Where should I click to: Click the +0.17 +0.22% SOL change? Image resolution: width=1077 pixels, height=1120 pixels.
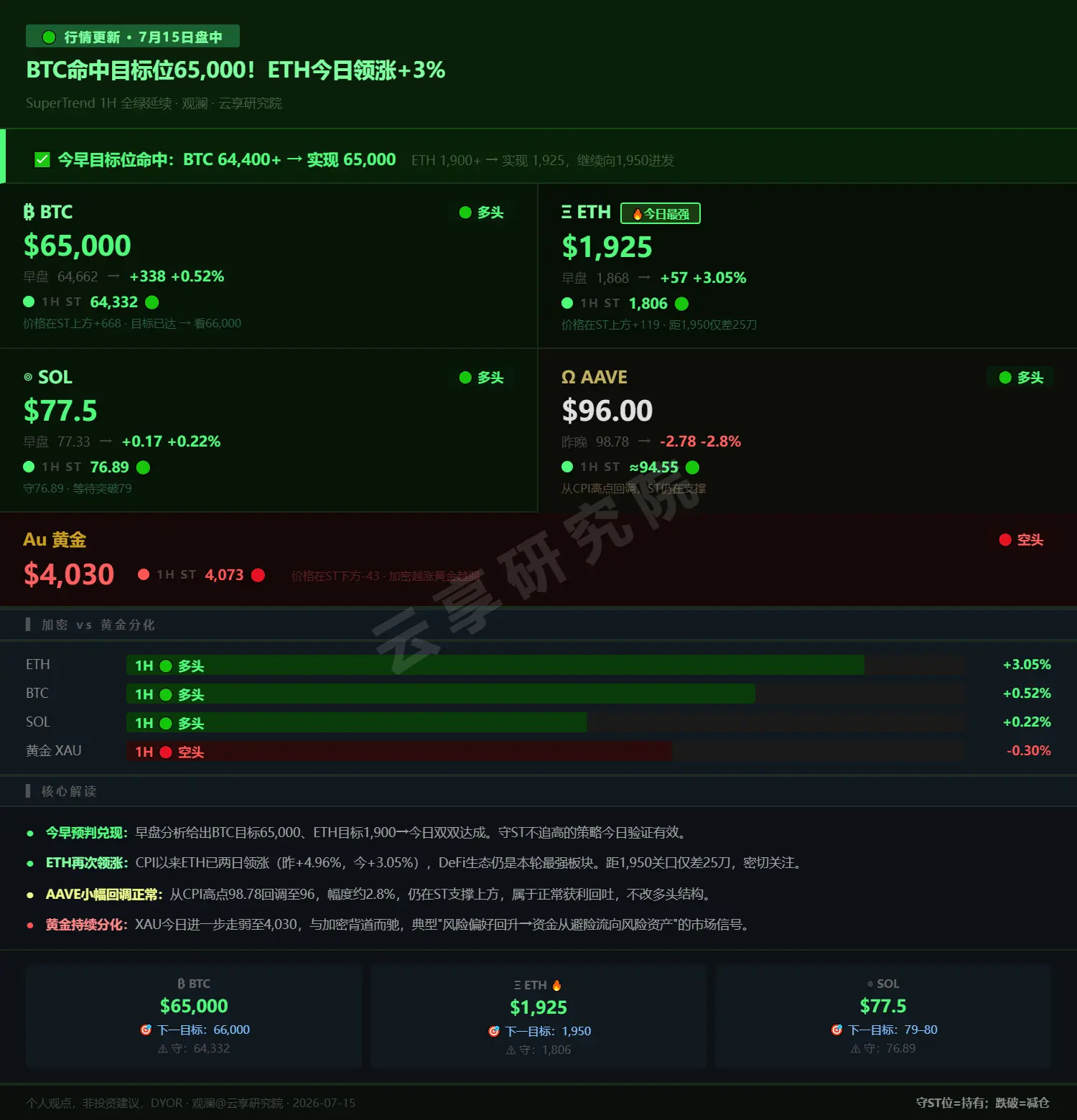pyautogui.click(x=171, y=442)
